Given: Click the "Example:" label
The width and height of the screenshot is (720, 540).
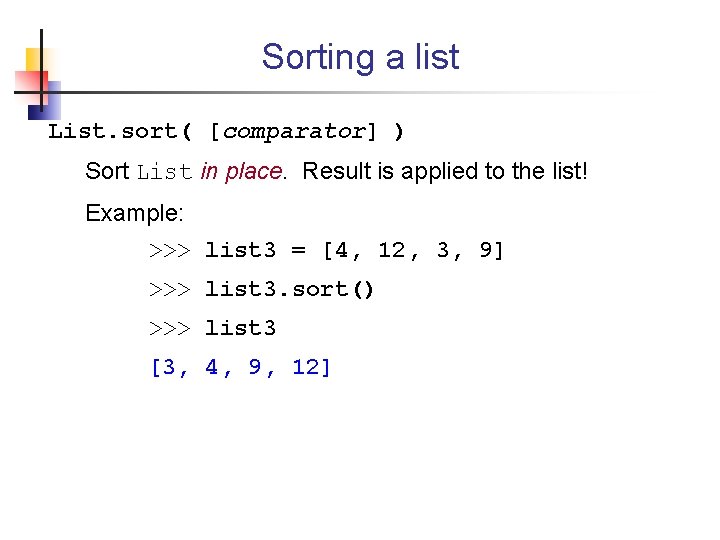Looking at the screenshot, I should pyautogui.click(x=135, y=212).
